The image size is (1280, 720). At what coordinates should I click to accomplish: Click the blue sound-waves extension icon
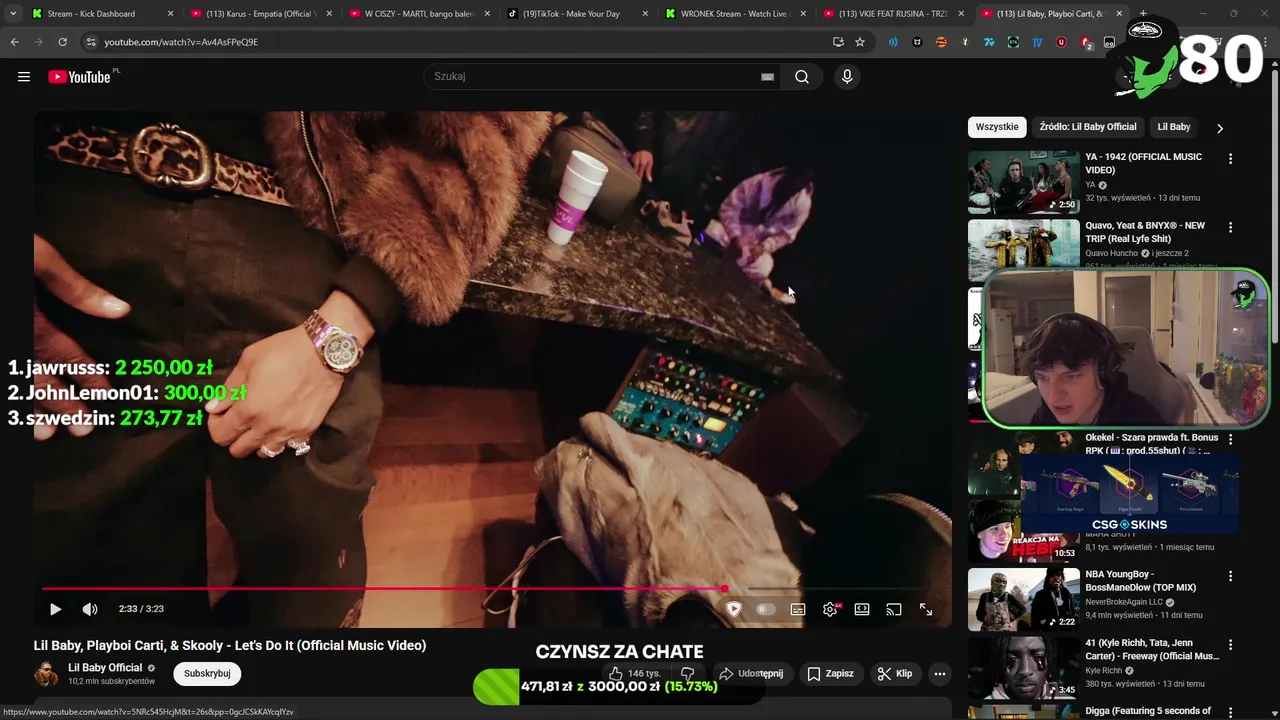click(893, 42)
